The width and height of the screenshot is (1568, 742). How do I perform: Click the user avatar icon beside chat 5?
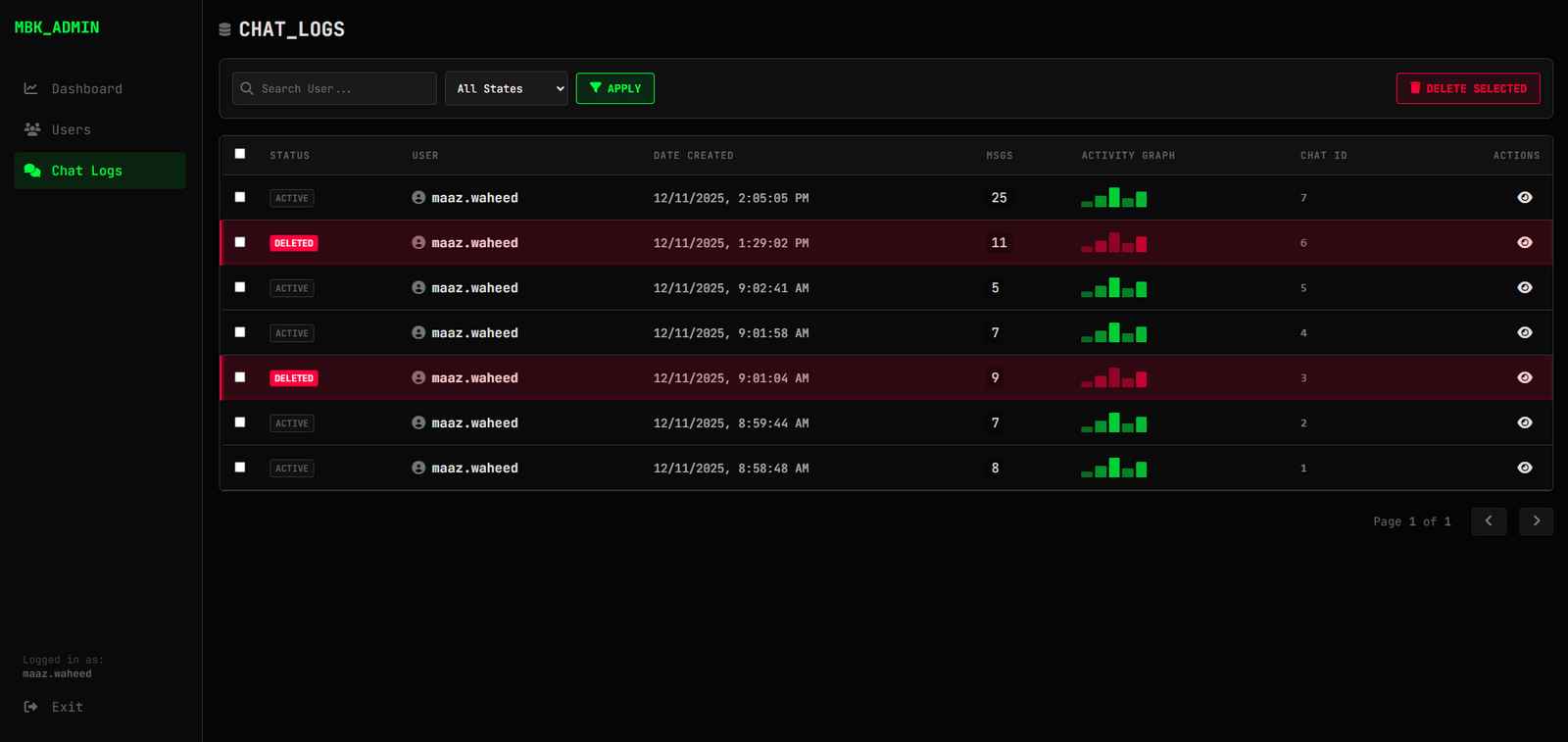(418, 288)
